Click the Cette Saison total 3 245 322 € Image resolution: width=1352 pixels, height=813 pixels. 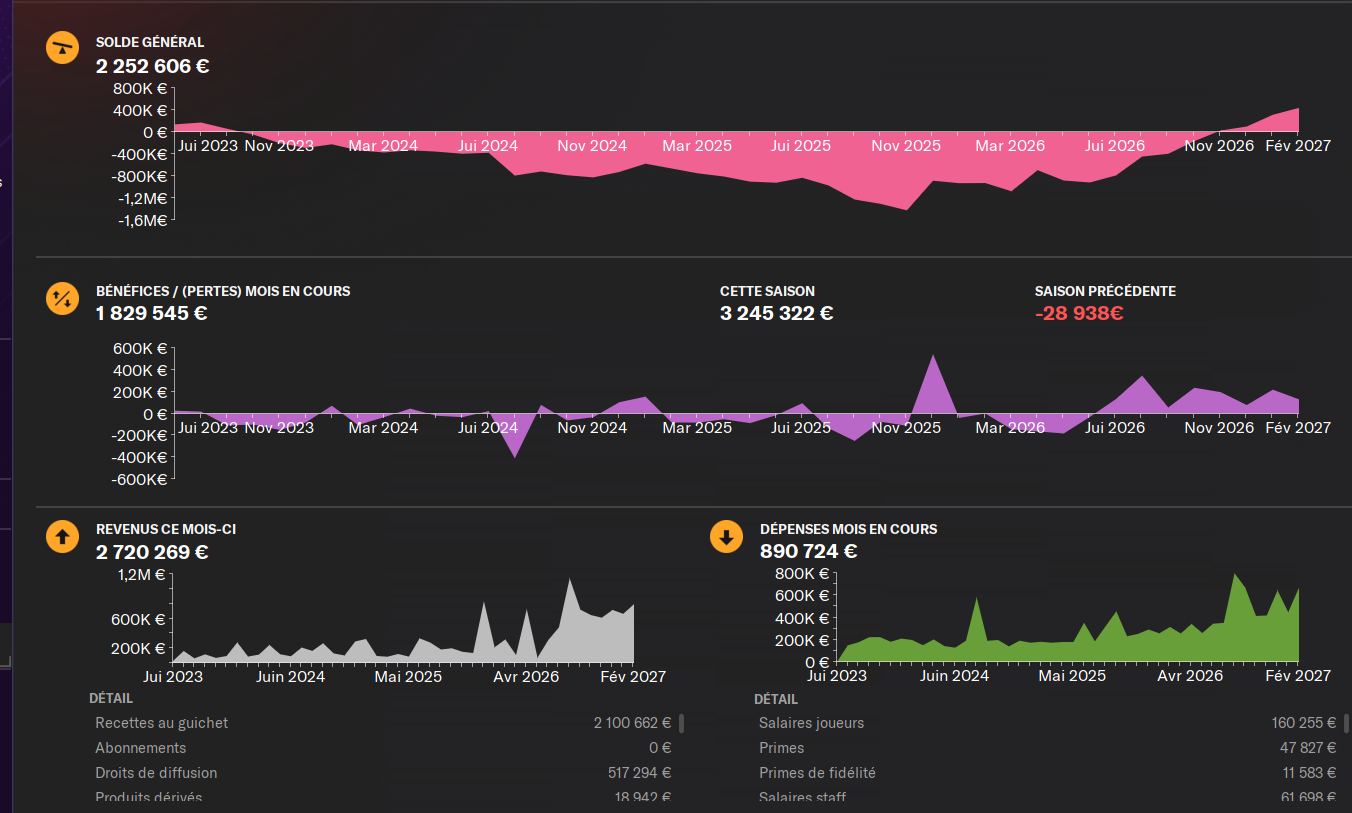776,313
